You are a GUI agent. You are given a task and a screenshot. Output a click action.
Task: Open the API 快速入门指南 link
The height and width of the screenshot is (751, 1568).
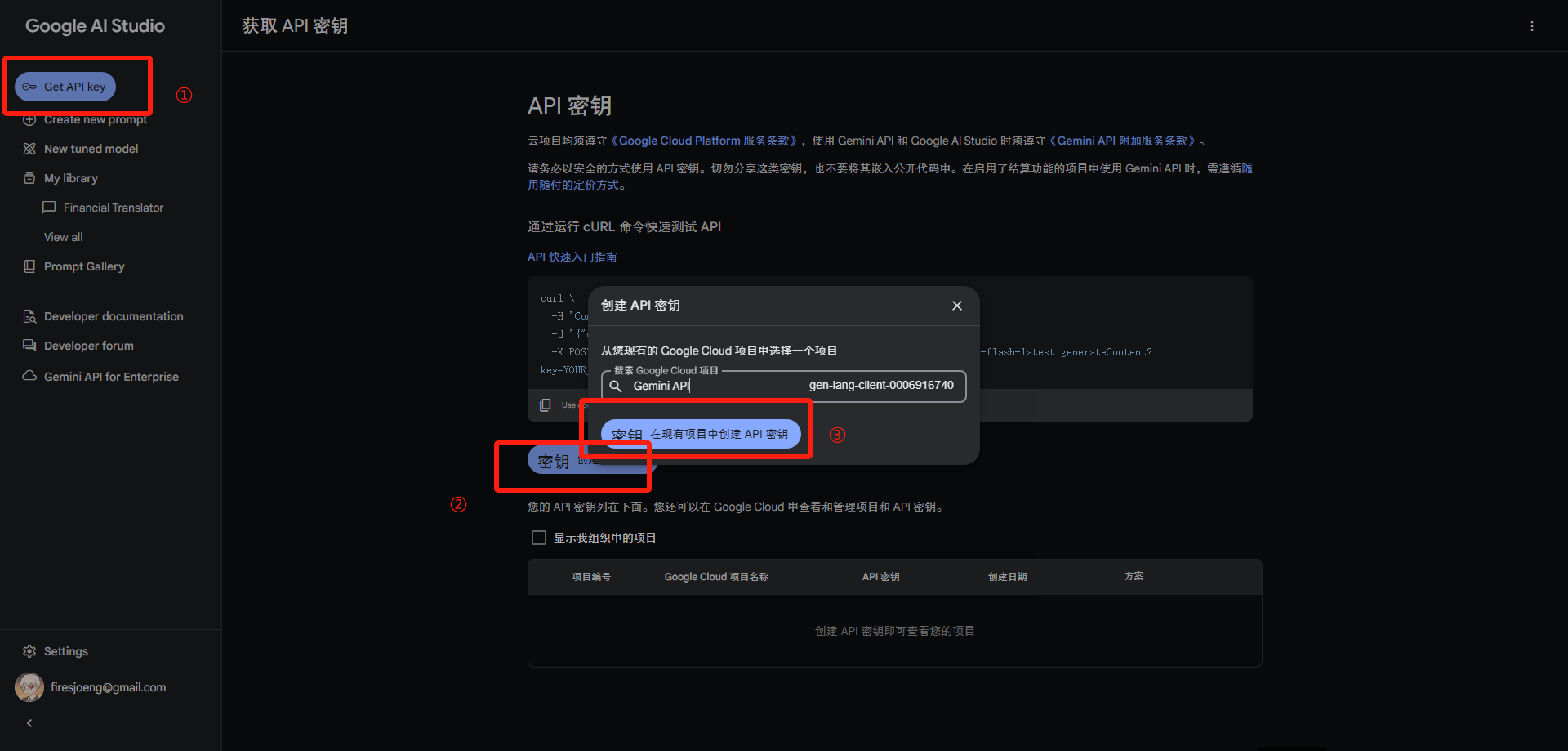tap(572, 257)
